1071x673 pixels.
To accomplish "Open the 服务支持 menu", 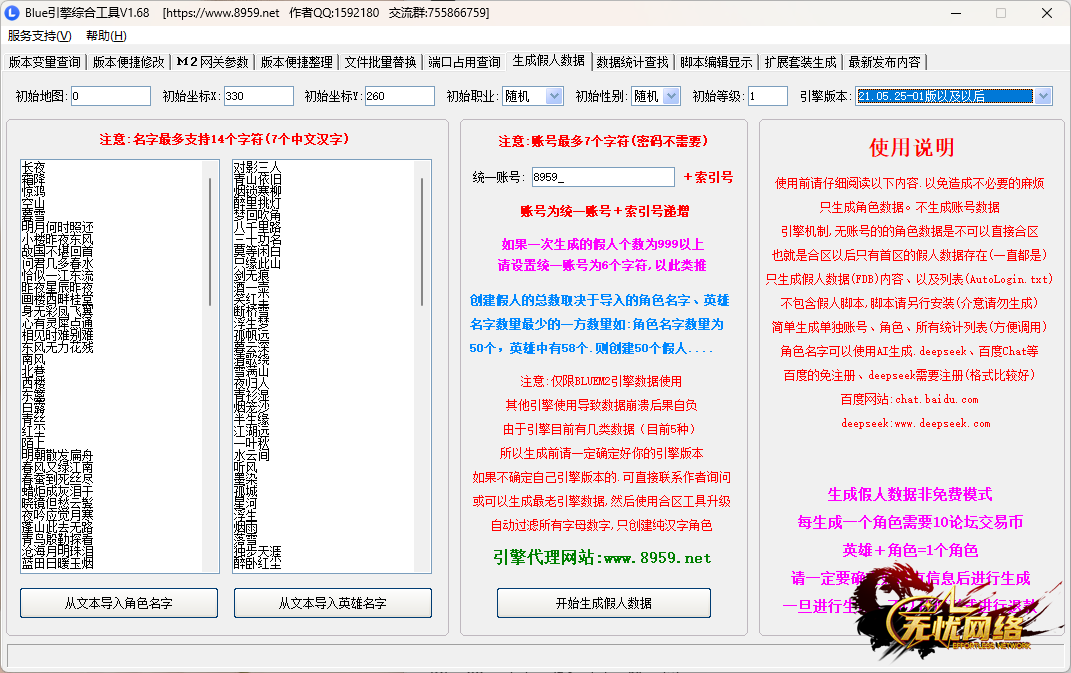I will [x=40, y=36].
